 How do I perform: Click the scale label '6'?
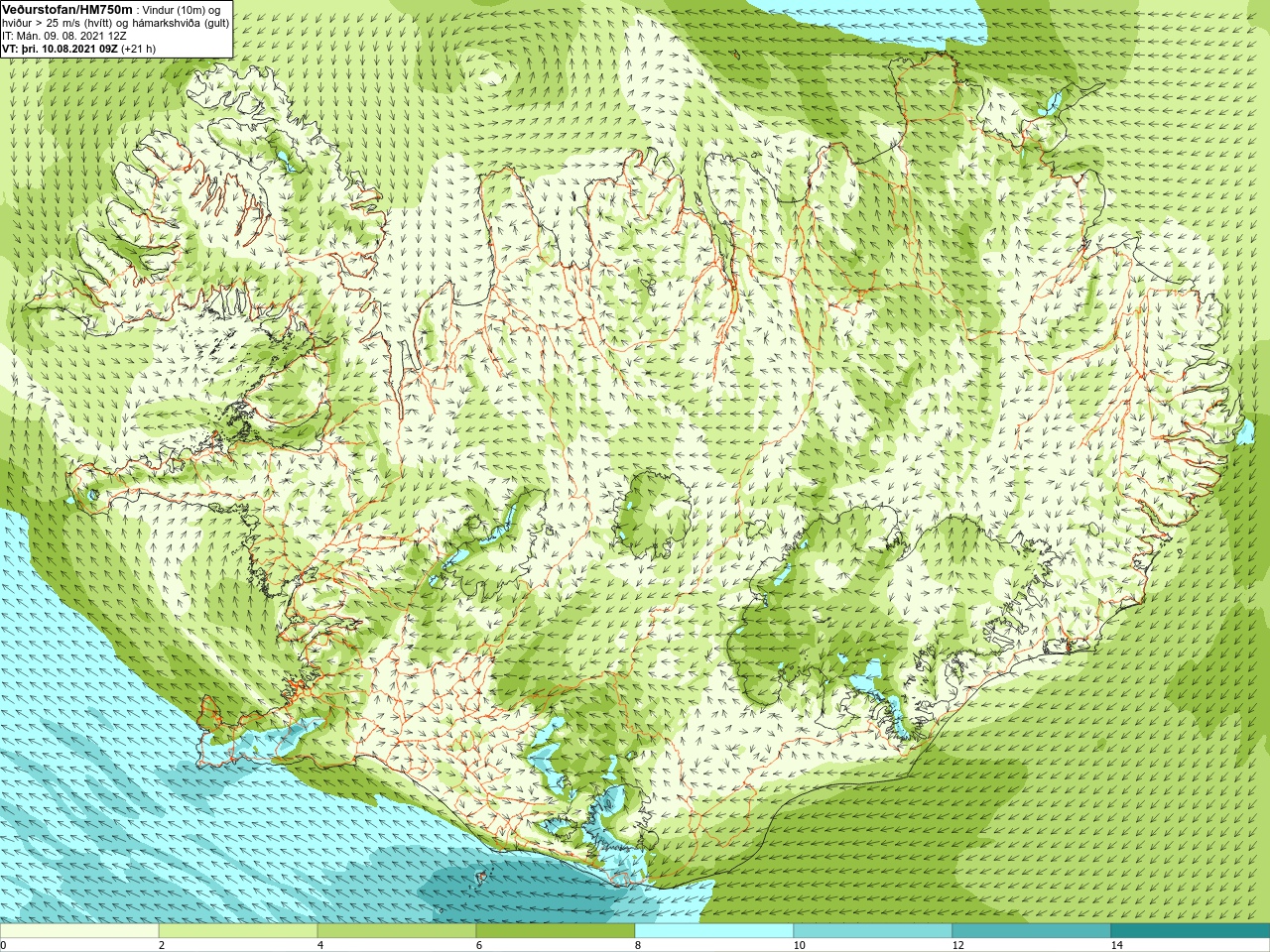479,945
